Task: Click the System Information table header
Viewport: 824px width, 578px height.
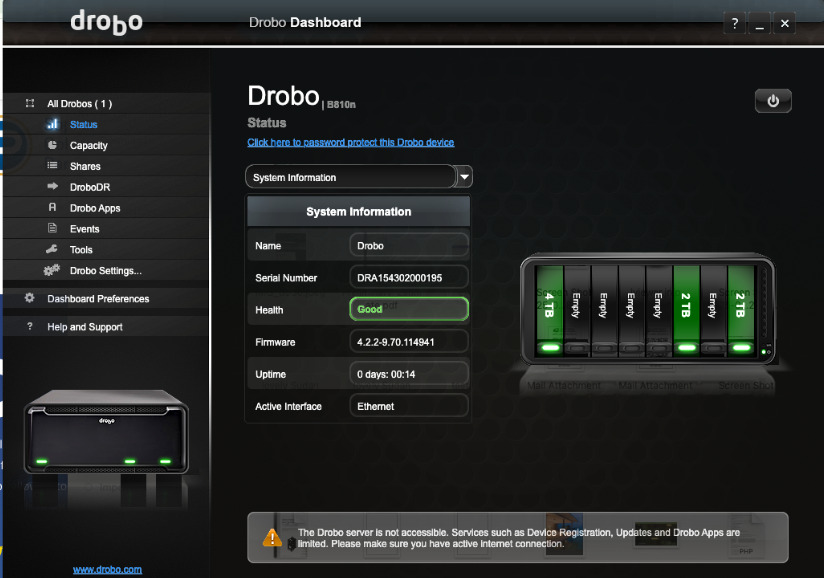Action: point(358,211)
